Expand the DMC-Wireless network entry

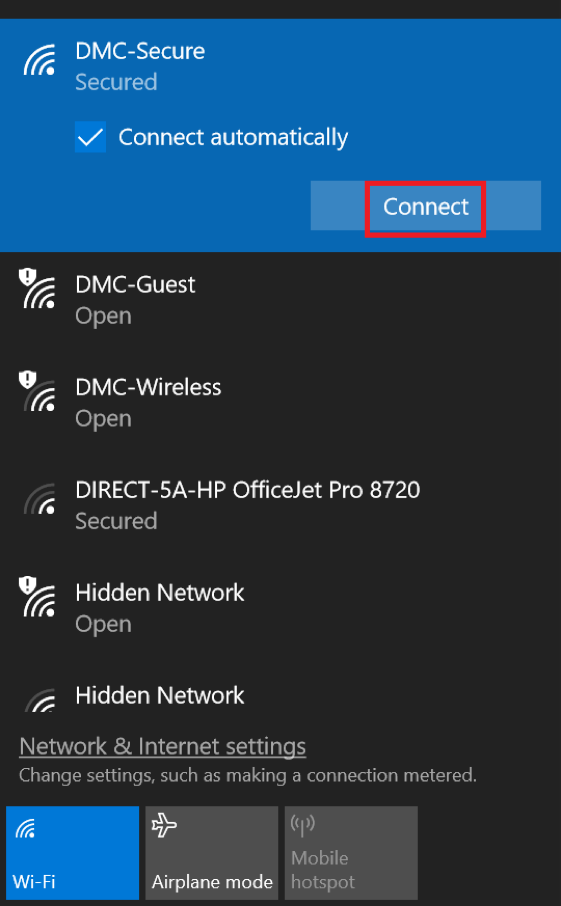pyautogui.click(x=280, y=403)
